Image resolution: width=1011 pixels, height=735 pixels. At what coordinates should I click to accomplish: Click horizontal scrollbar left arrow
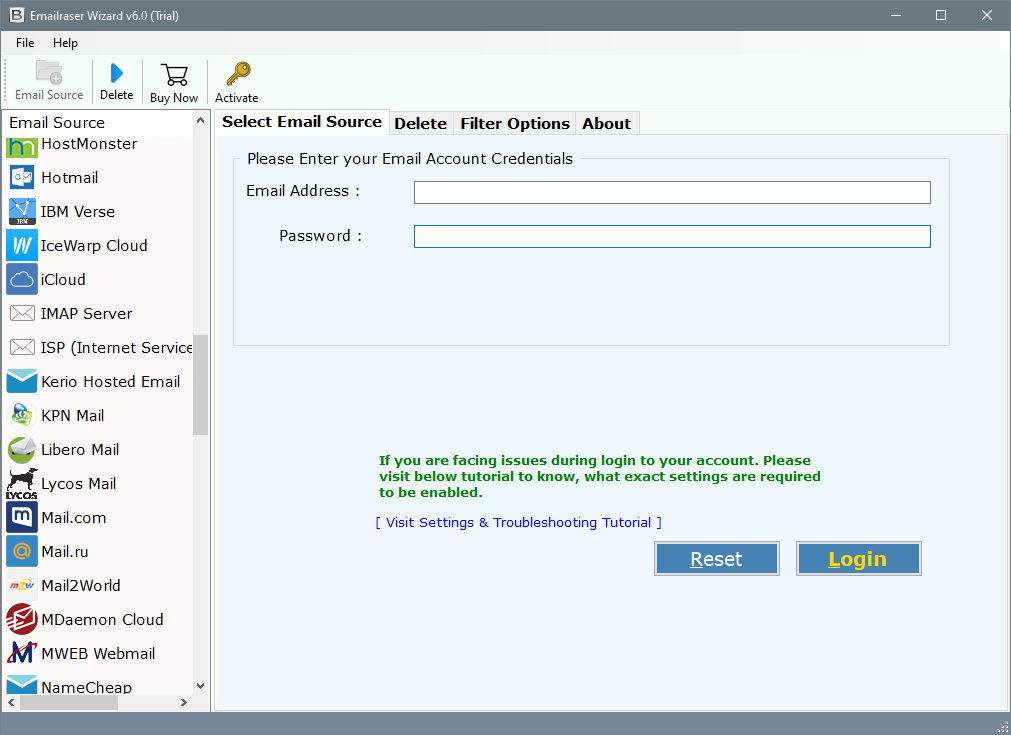11,703
